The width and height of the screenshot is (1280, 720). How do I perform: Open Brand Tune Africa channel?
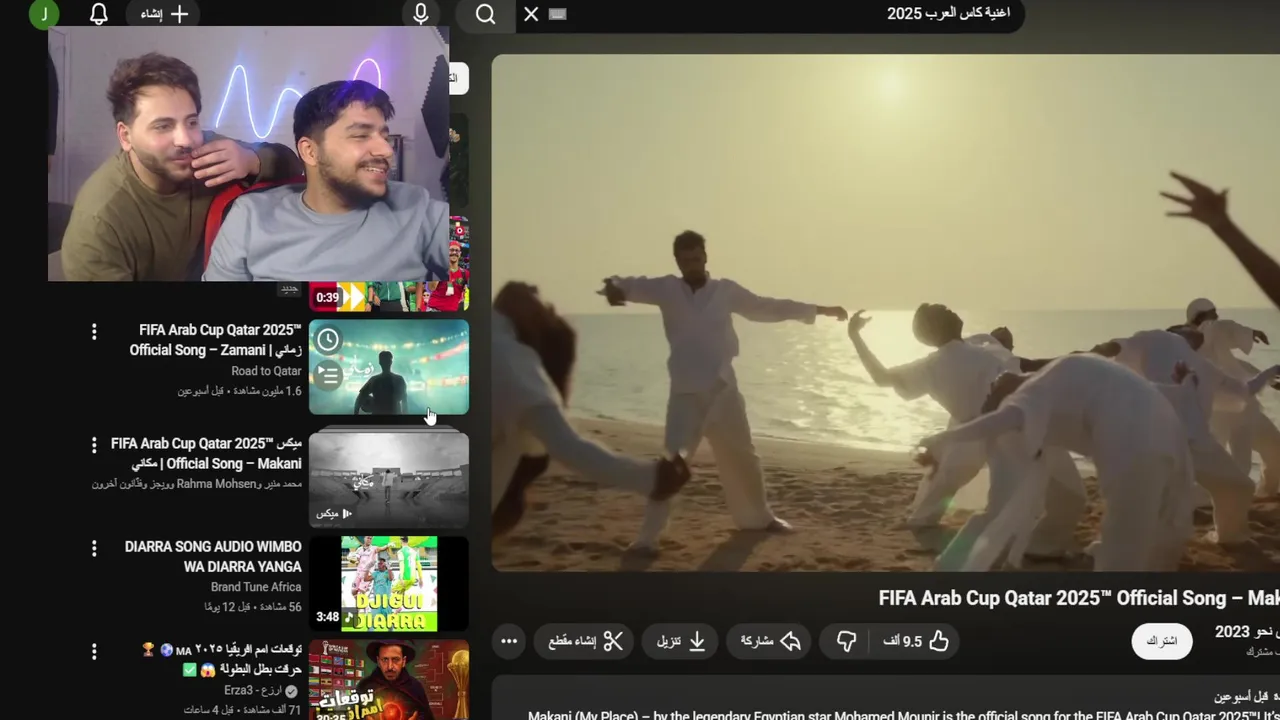[x=256, y=587]
